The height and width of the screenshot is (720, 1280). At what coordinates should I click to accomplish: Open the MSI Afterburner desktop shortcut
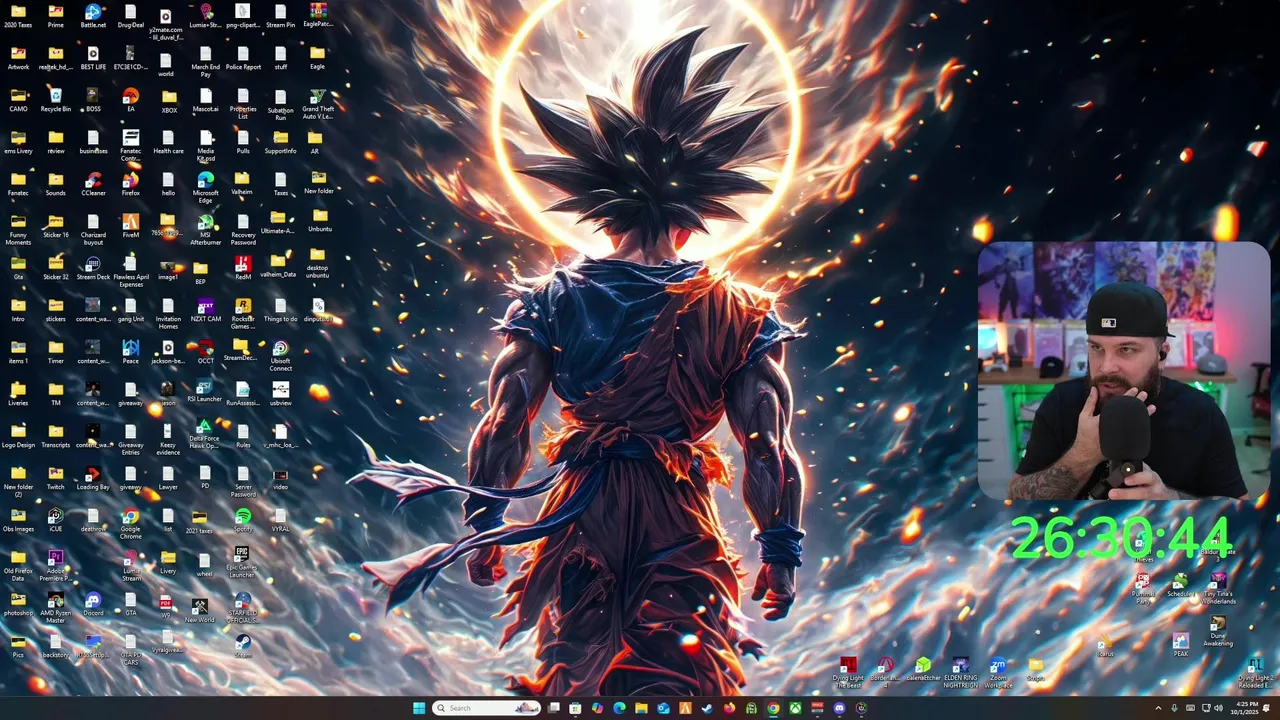click(x=206, y=229)
